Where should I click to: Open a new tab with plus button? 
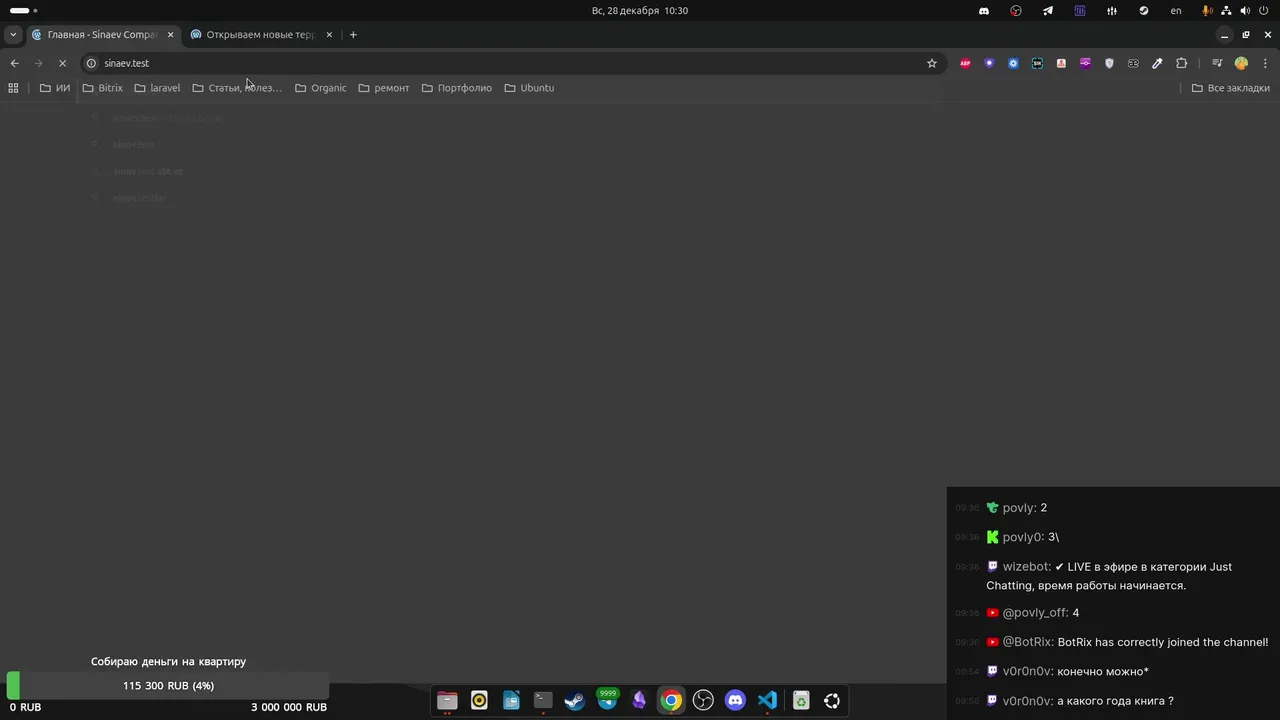click(353, 34)
